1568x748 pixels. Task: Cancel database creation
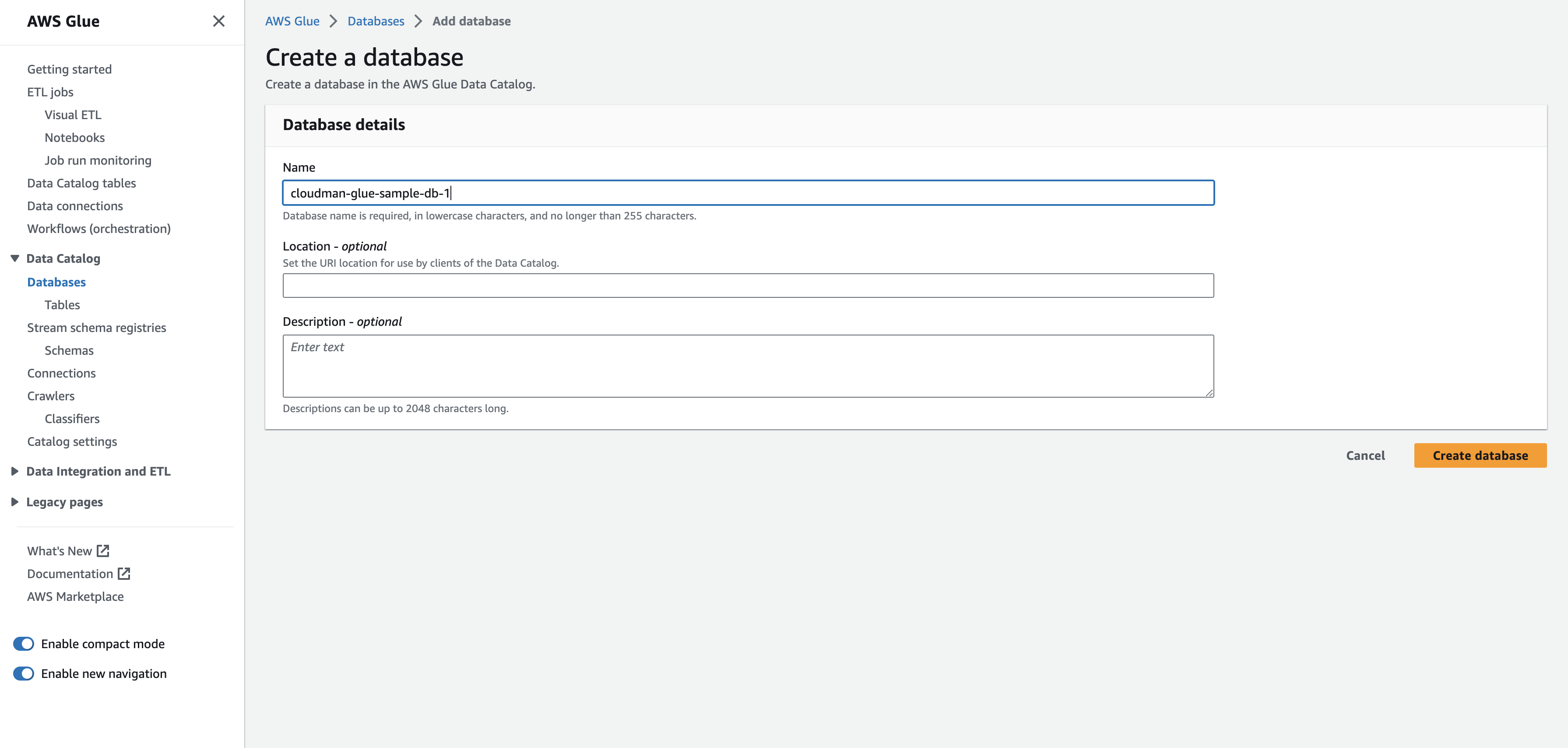click(x=1365, y=455)
